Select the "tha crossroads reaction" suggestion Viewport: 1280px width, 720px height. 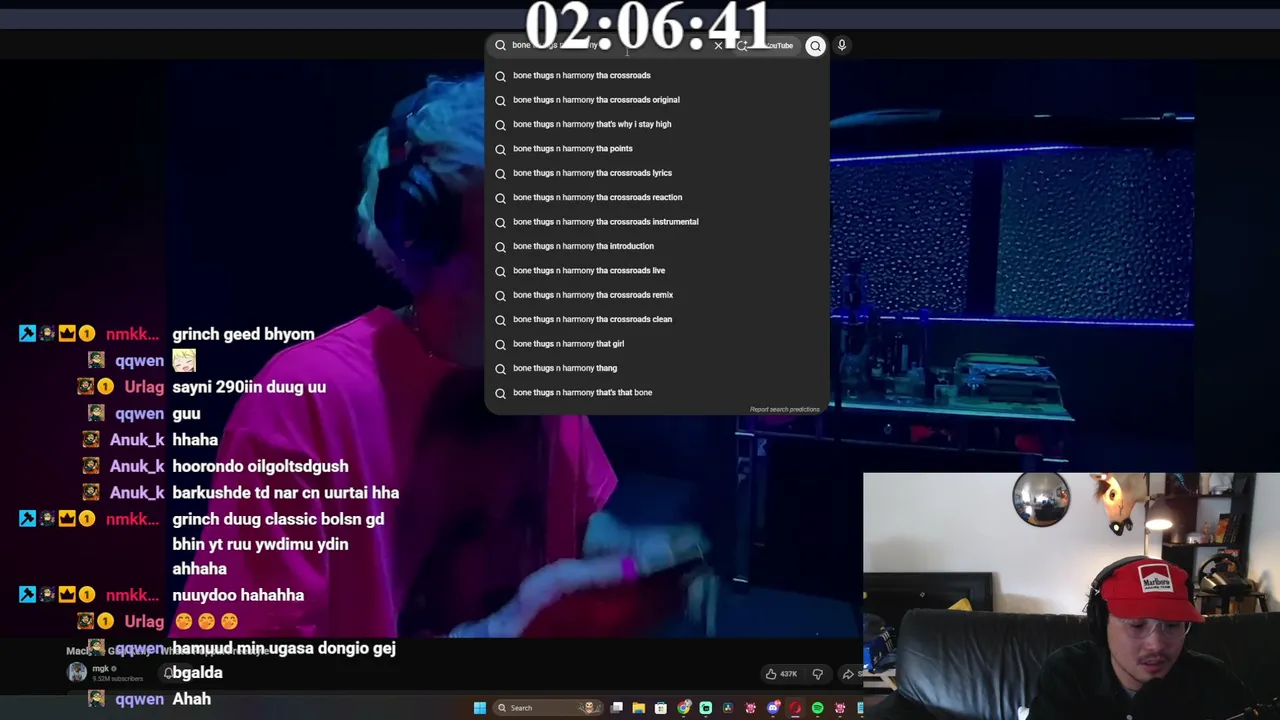click(x=657, y=197)
